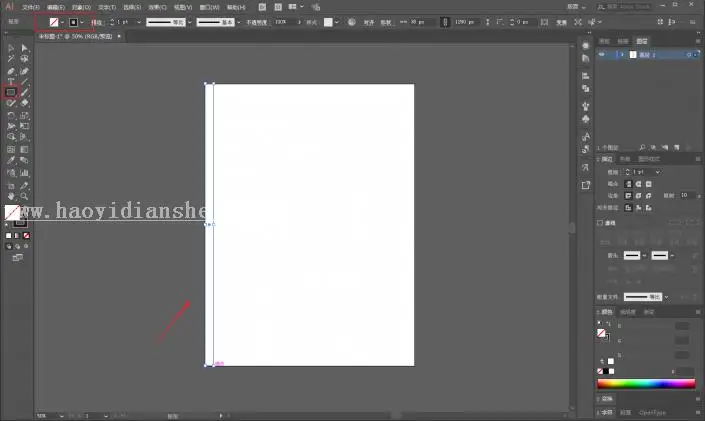This screenshot has height=421, width=705.
Task: Set stroke cap to round cap
Action: click(x=638, y=184)
